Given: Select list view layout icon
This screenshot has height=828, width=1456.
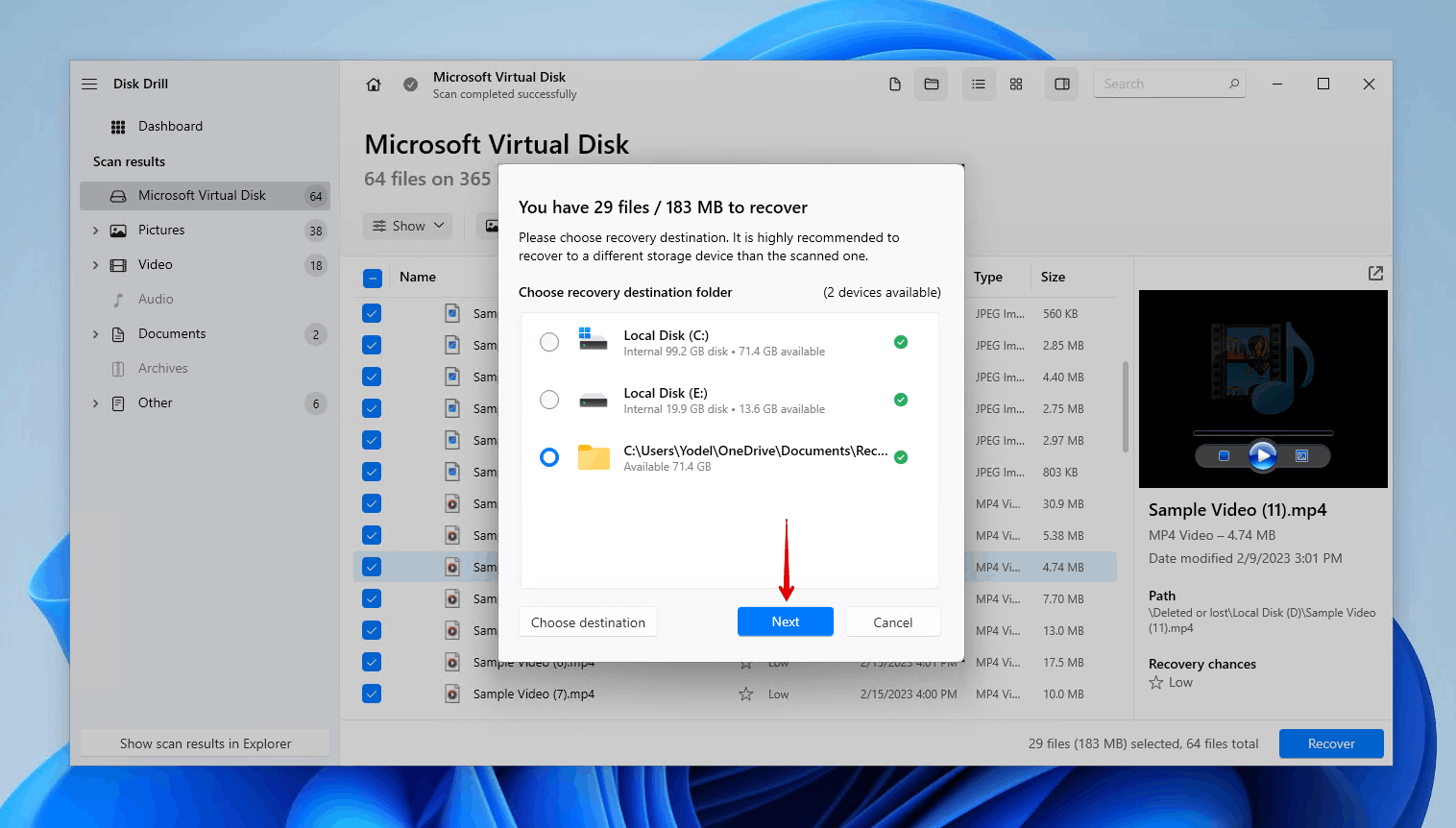Looking at the screenshot, I should 979,85.
